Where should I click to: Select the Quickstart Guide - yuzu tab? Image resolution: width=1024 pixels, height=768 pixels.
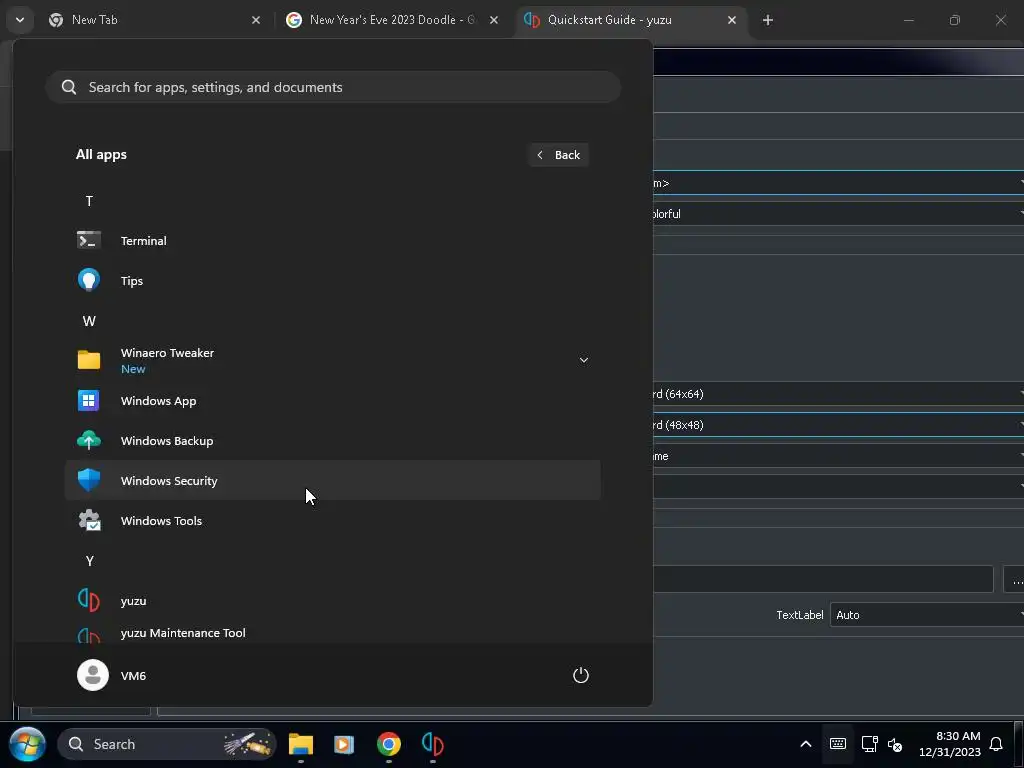click(631, 20)
